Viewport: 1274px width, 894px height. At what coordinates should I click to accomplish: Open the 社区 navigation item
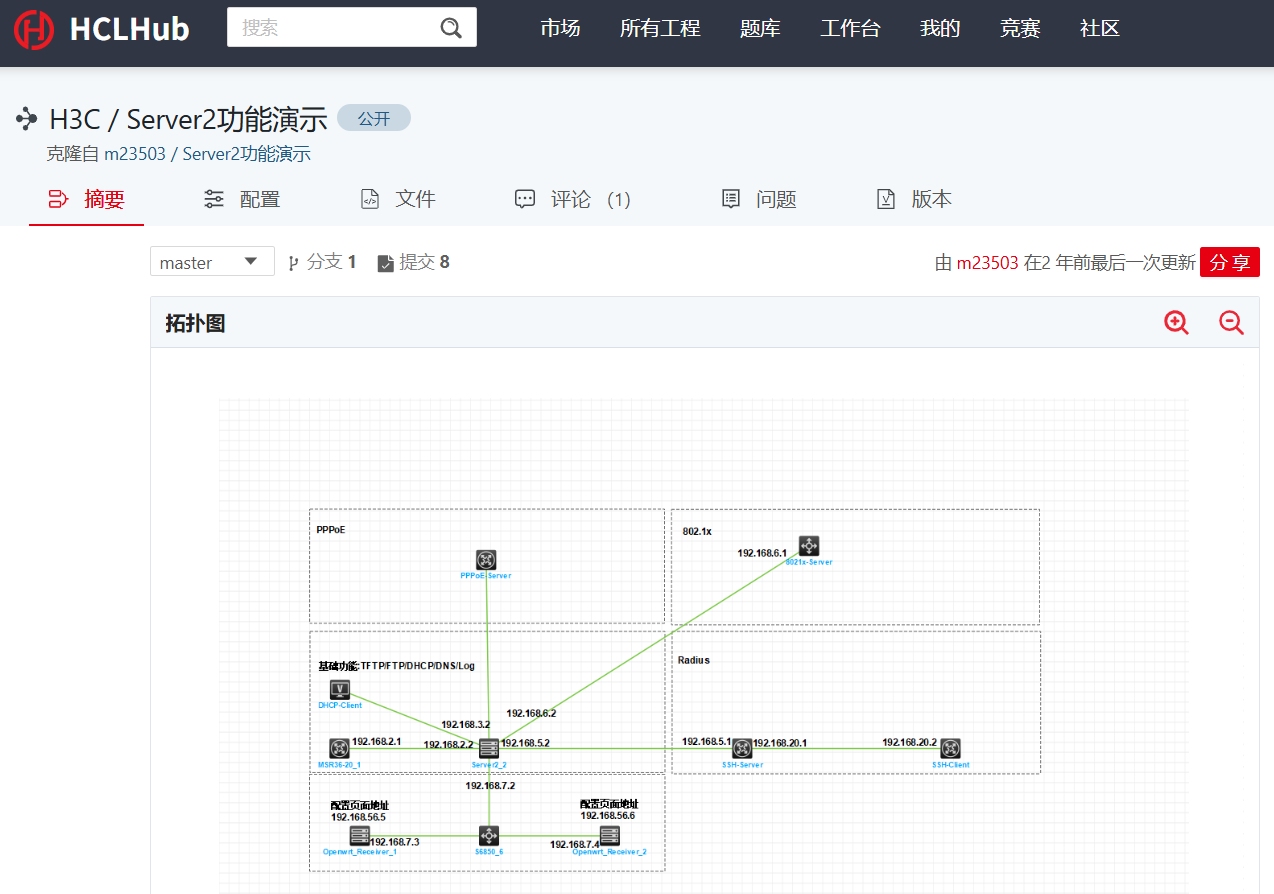click(x=1100, y=28)
